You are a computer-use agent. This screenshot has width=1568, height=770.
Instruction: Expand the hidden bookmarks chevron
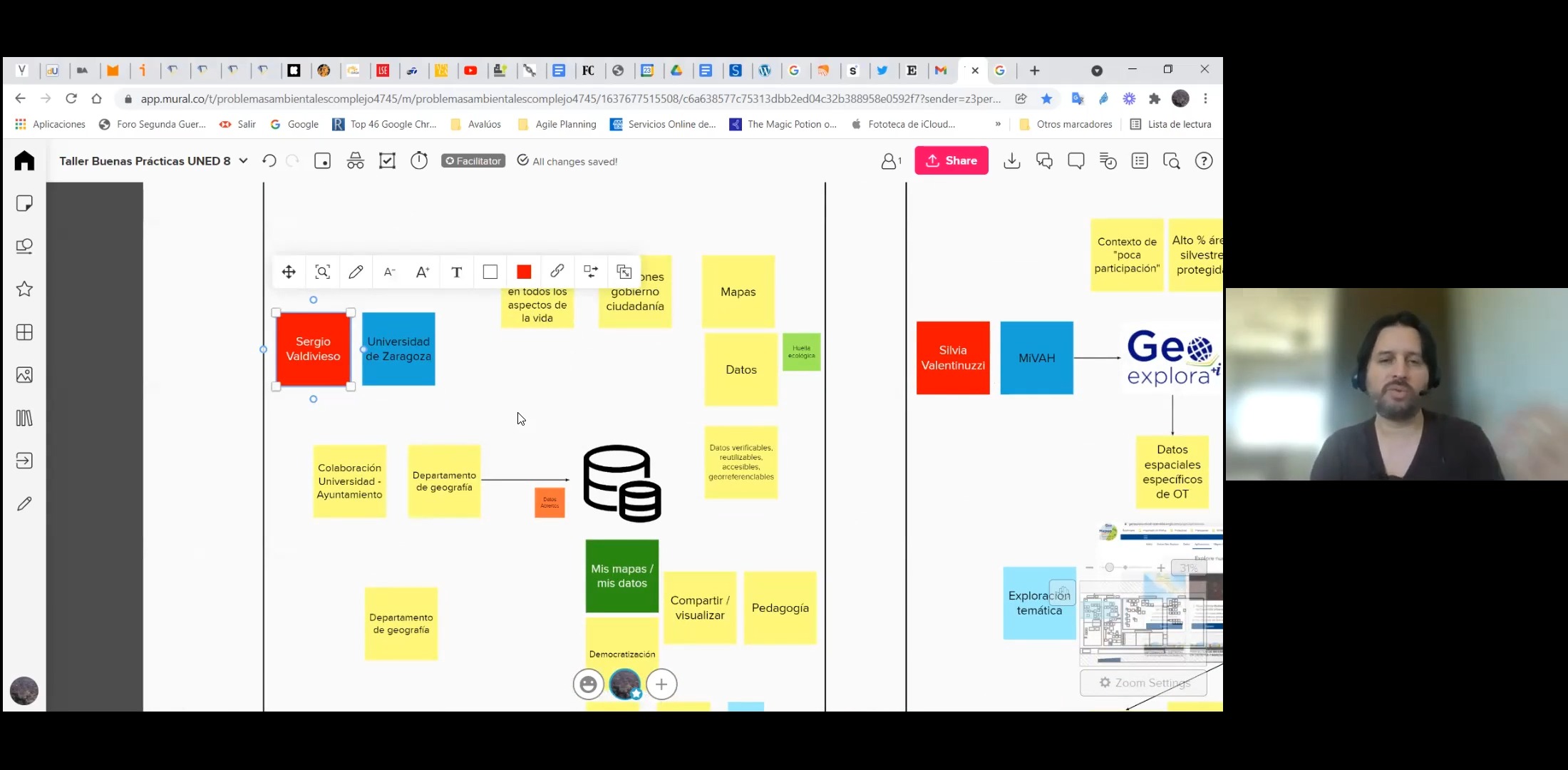pos(998,124)
